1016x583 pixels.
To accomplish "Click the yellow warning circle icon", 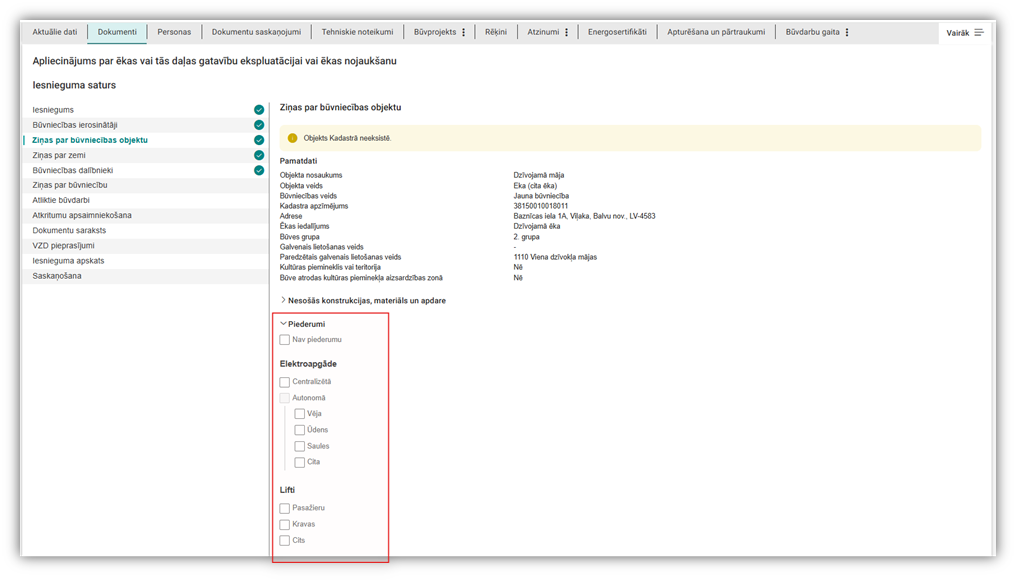I will coord(292,138).
